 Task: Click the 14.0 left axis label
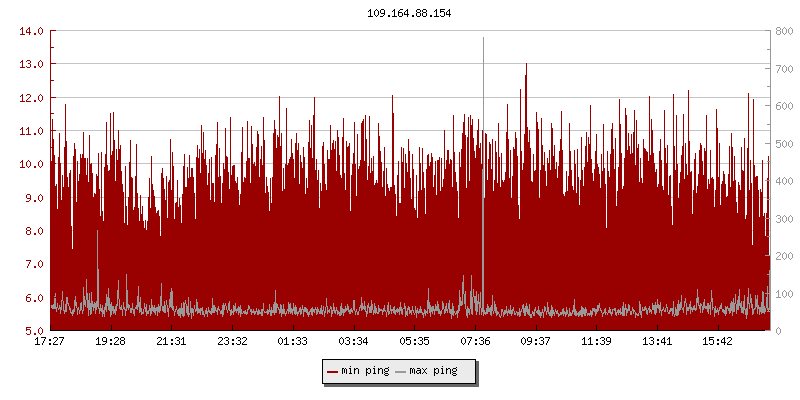[31, 31]
